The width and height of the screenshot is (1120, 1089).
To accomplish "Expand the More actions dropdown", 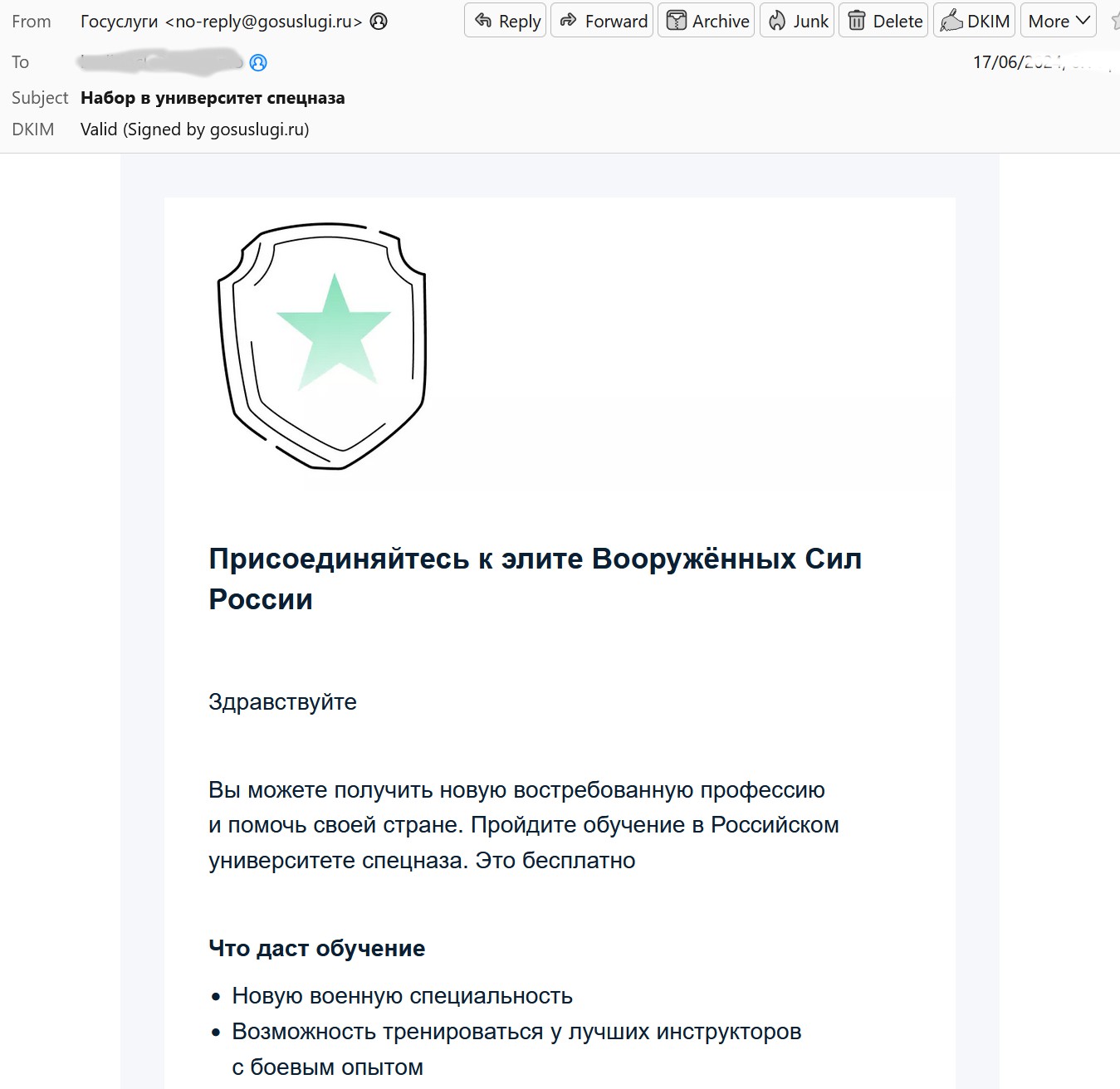I will point(1059,21).
